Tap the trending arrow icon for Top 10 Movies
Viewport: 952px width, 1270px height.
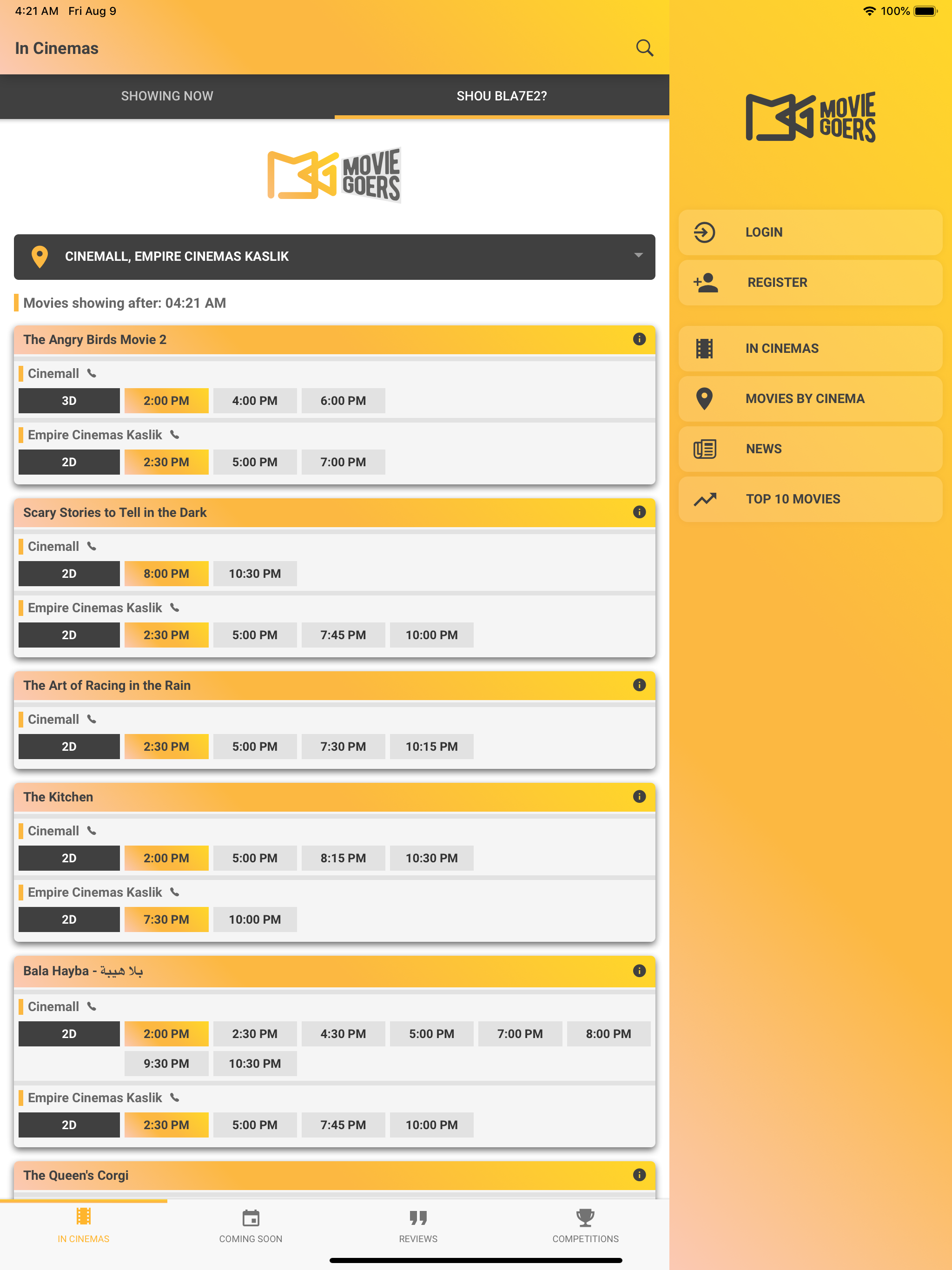tap(705, 499)
